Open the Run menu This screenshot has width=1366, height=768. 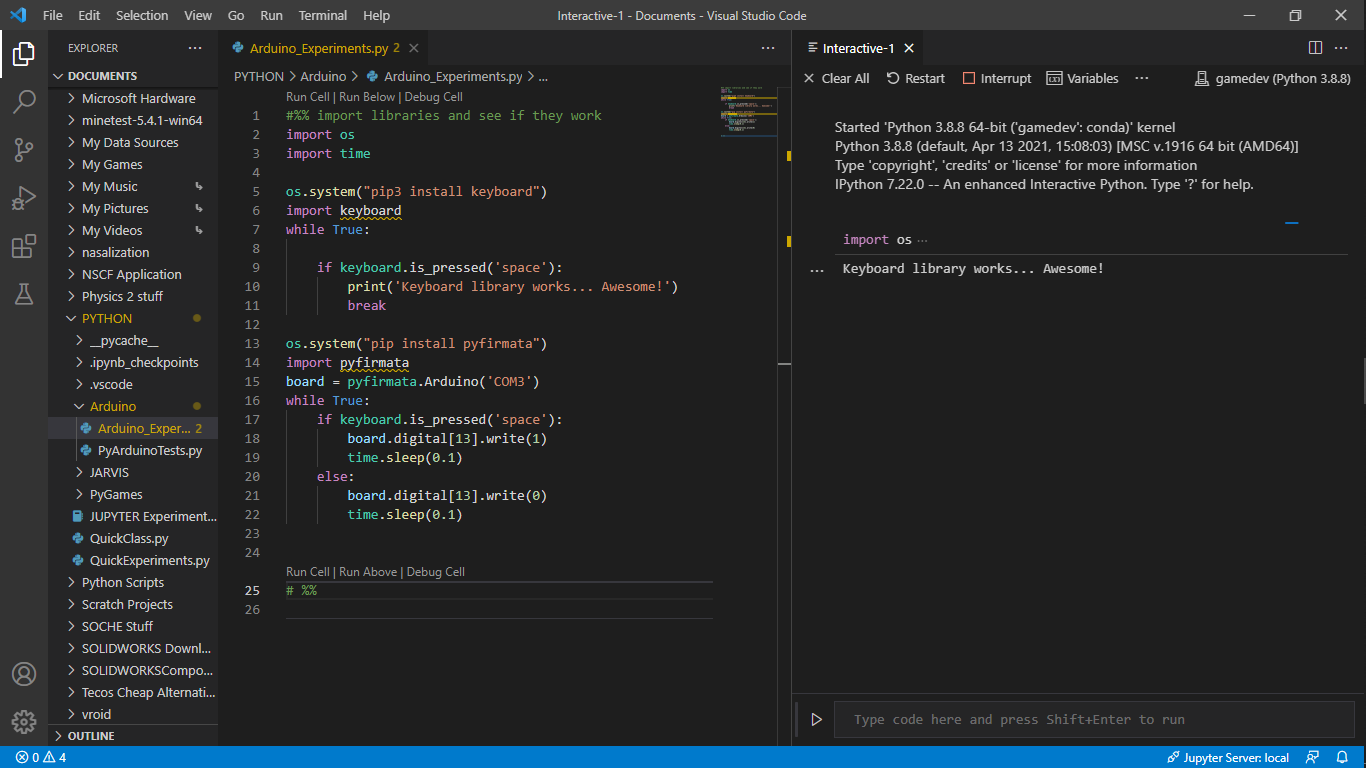click(271, 15)
